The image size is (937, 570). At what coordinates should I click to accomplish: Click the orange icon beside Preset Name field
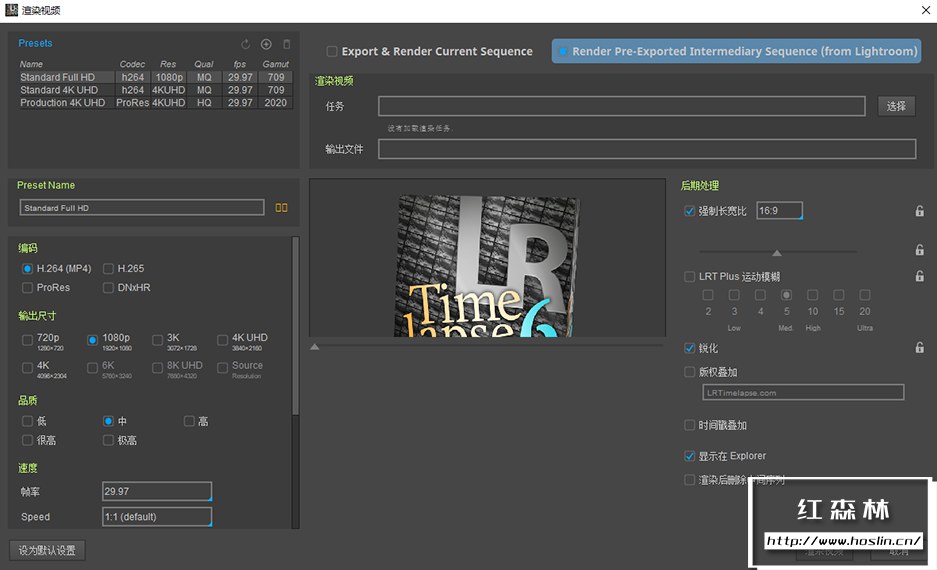point(282,208)
